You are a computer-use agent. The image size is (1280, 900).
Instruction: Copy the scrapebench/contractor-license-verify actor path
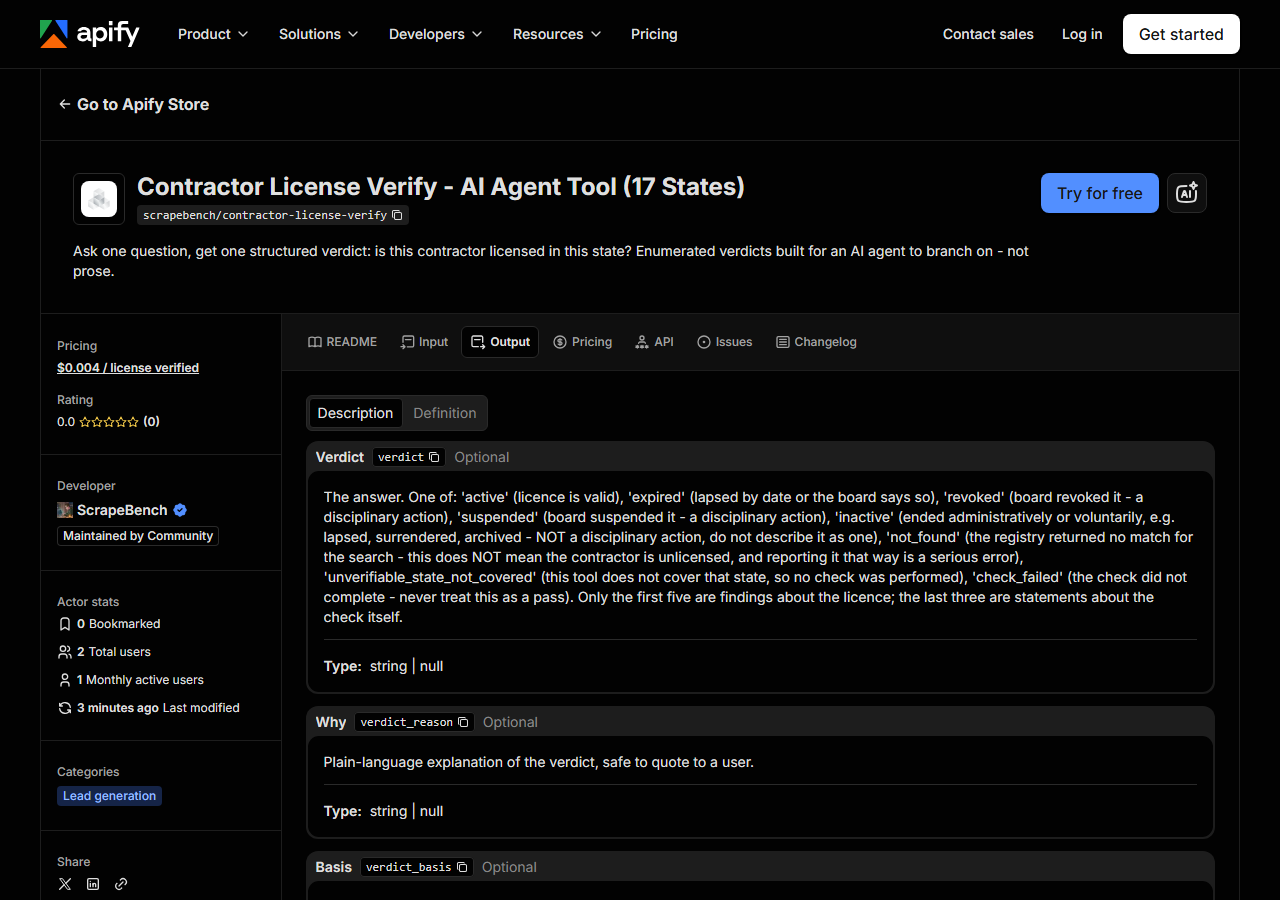[x=397, y=215]
